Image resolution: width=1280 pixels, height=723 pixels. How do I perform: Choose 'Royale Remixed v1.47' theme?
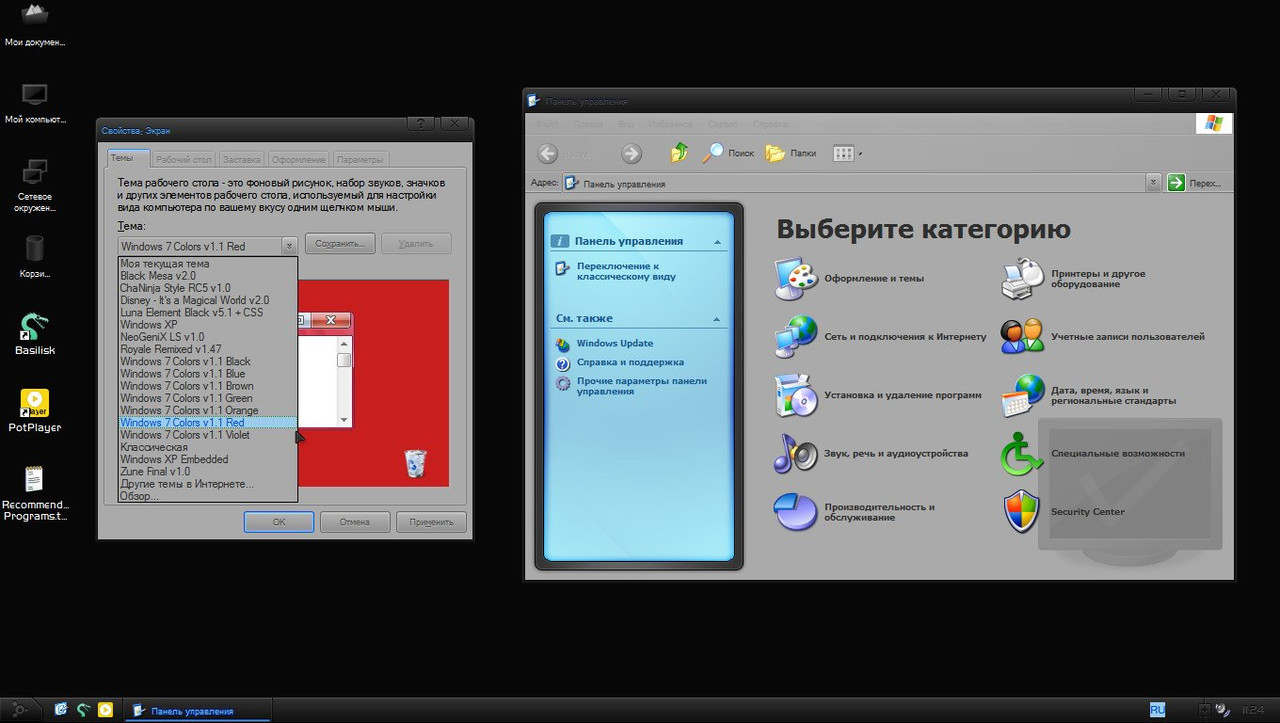pyautogui.click(x=208, y=349)
